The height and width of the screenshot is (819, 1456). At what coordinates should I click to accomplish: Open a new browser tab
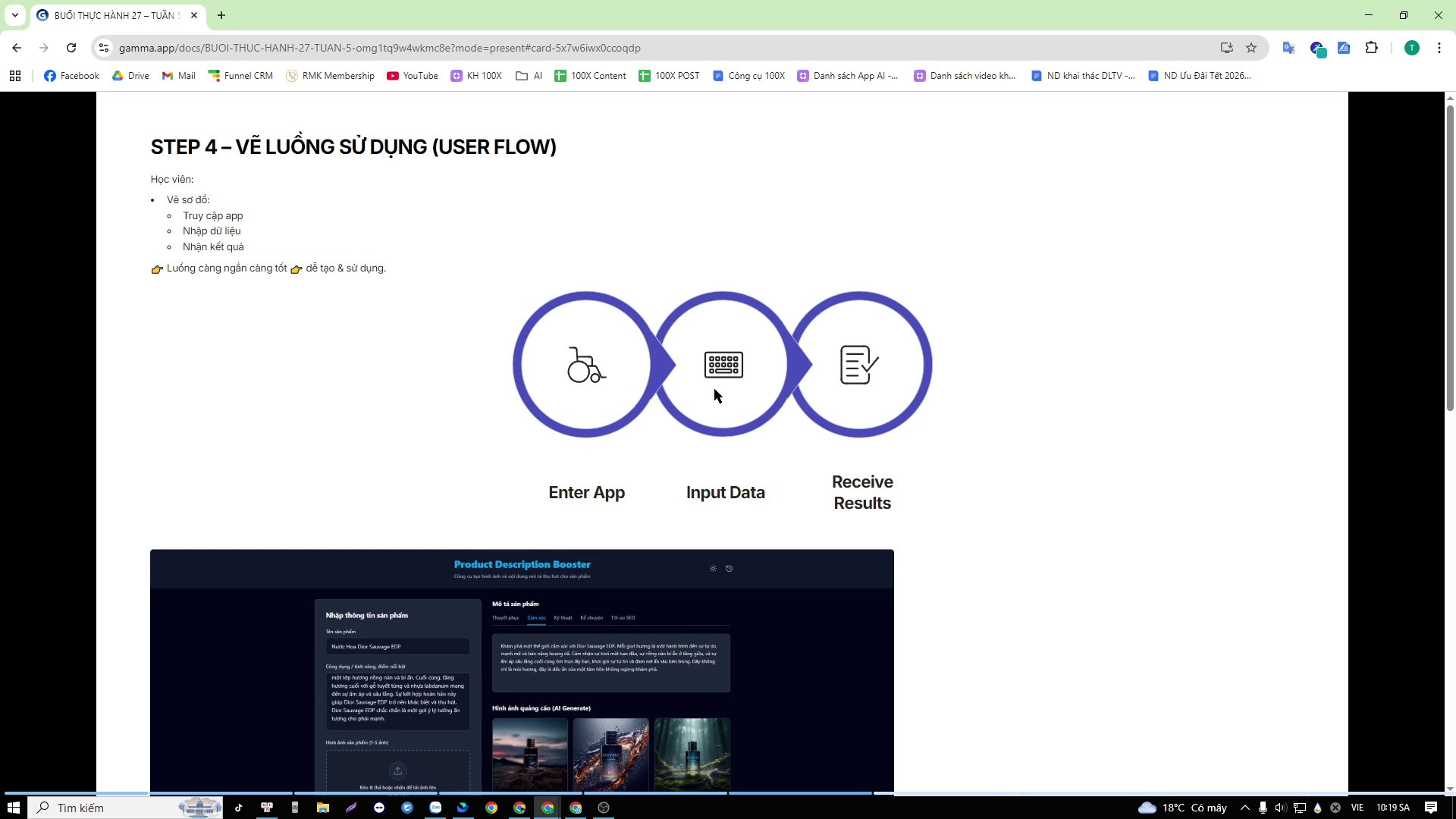pos(221,15)
